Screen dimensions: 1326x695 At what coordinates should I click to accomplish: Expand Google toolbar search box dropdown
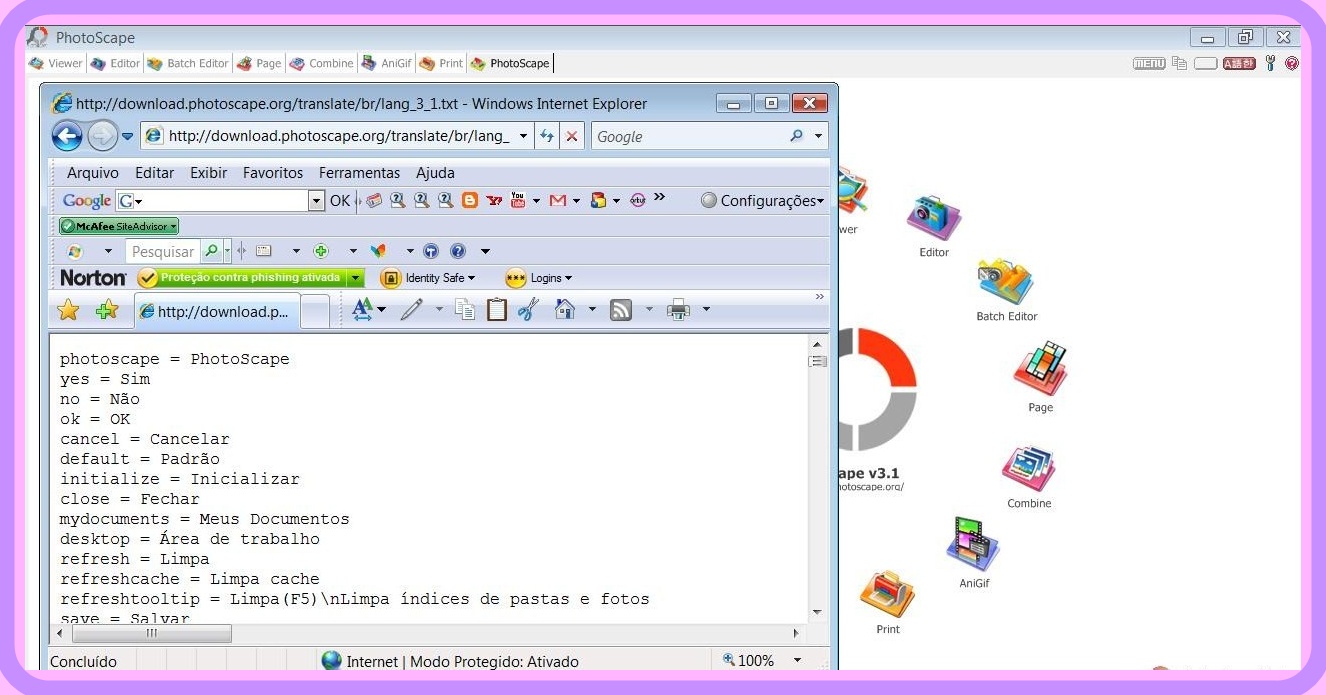(317, 200)
